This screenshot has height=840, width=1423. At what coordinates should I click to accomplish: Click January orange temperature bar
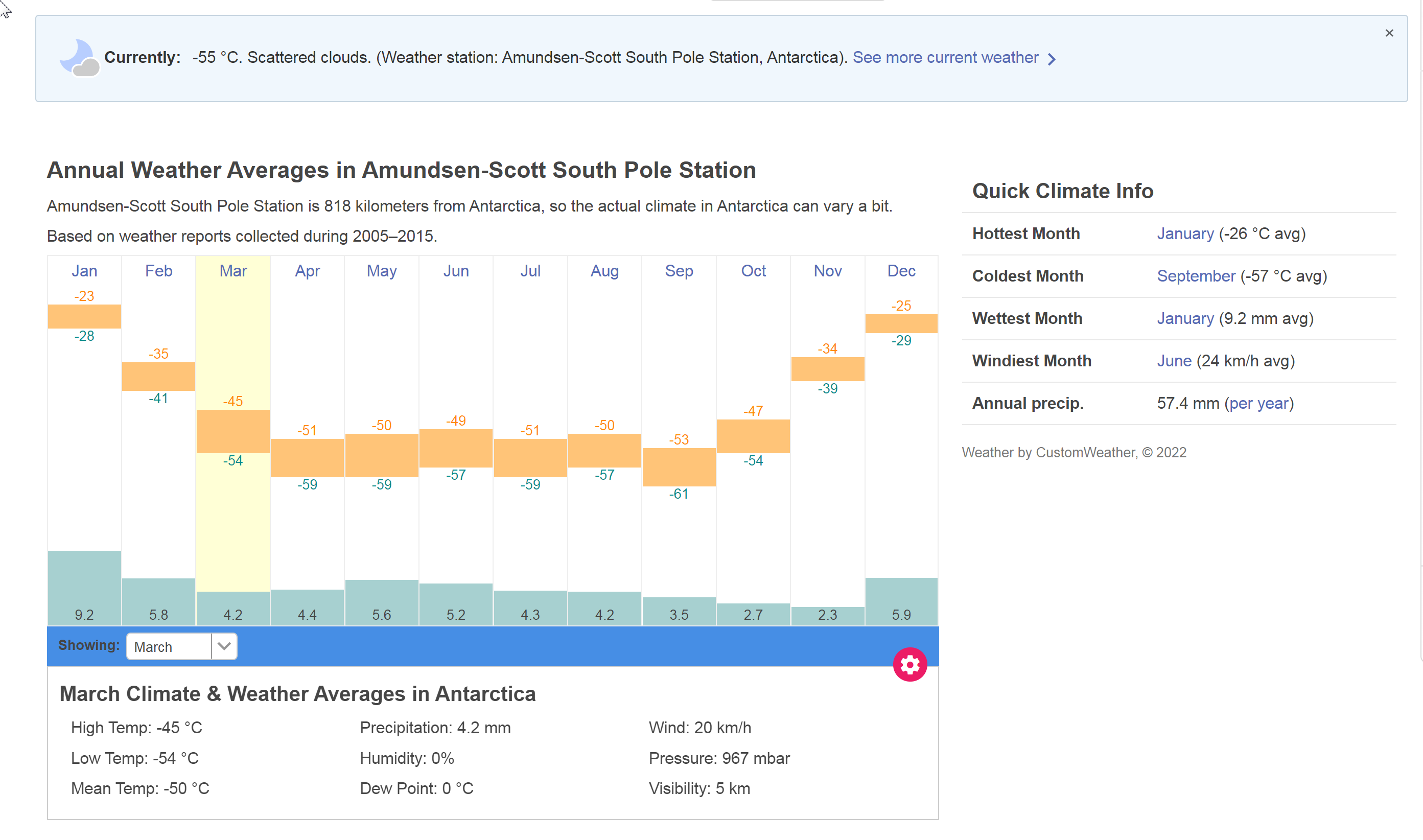click(84, 316)
